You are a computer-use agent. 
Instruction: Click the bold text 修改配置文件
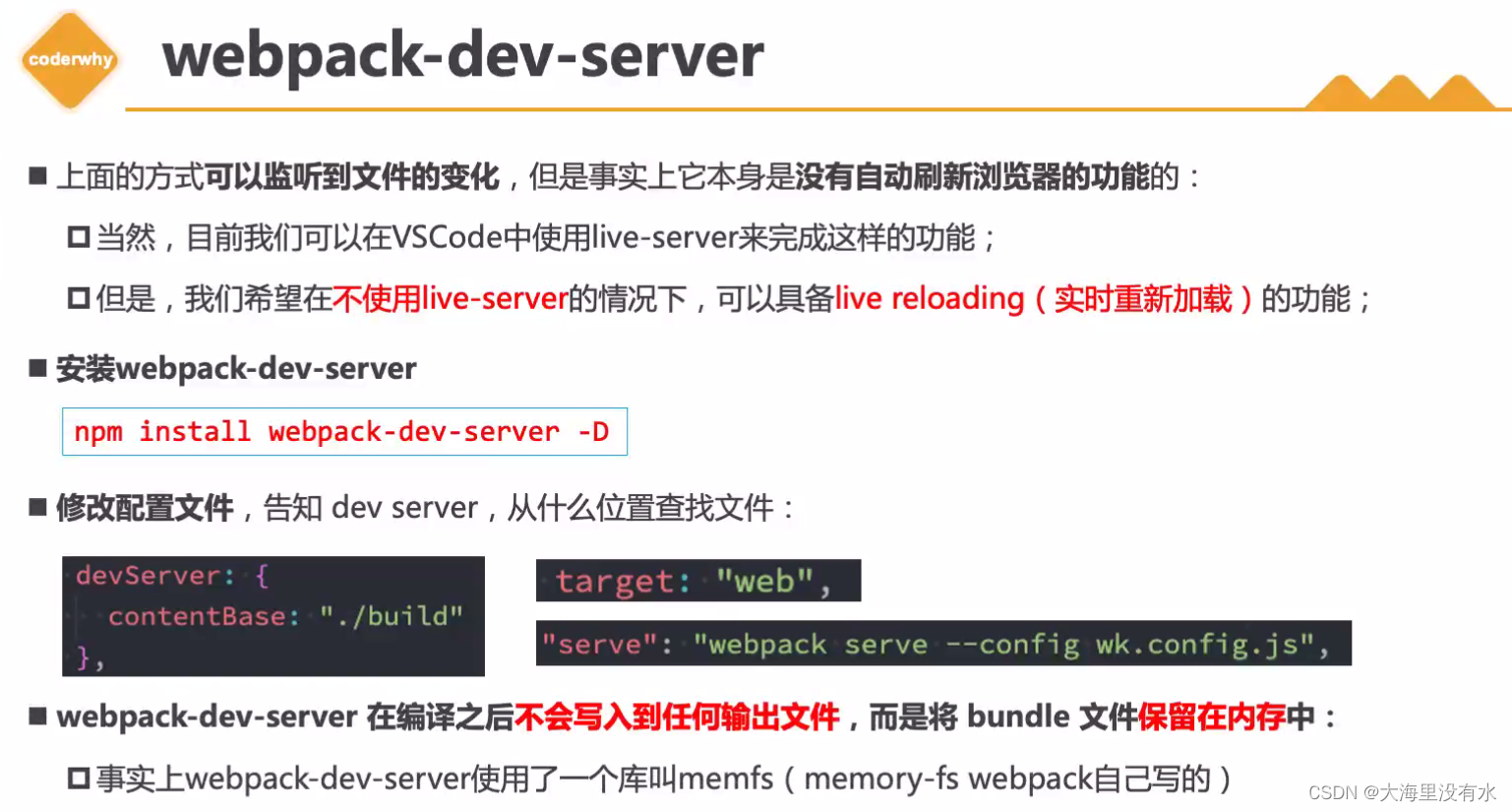tap(145, 508)
